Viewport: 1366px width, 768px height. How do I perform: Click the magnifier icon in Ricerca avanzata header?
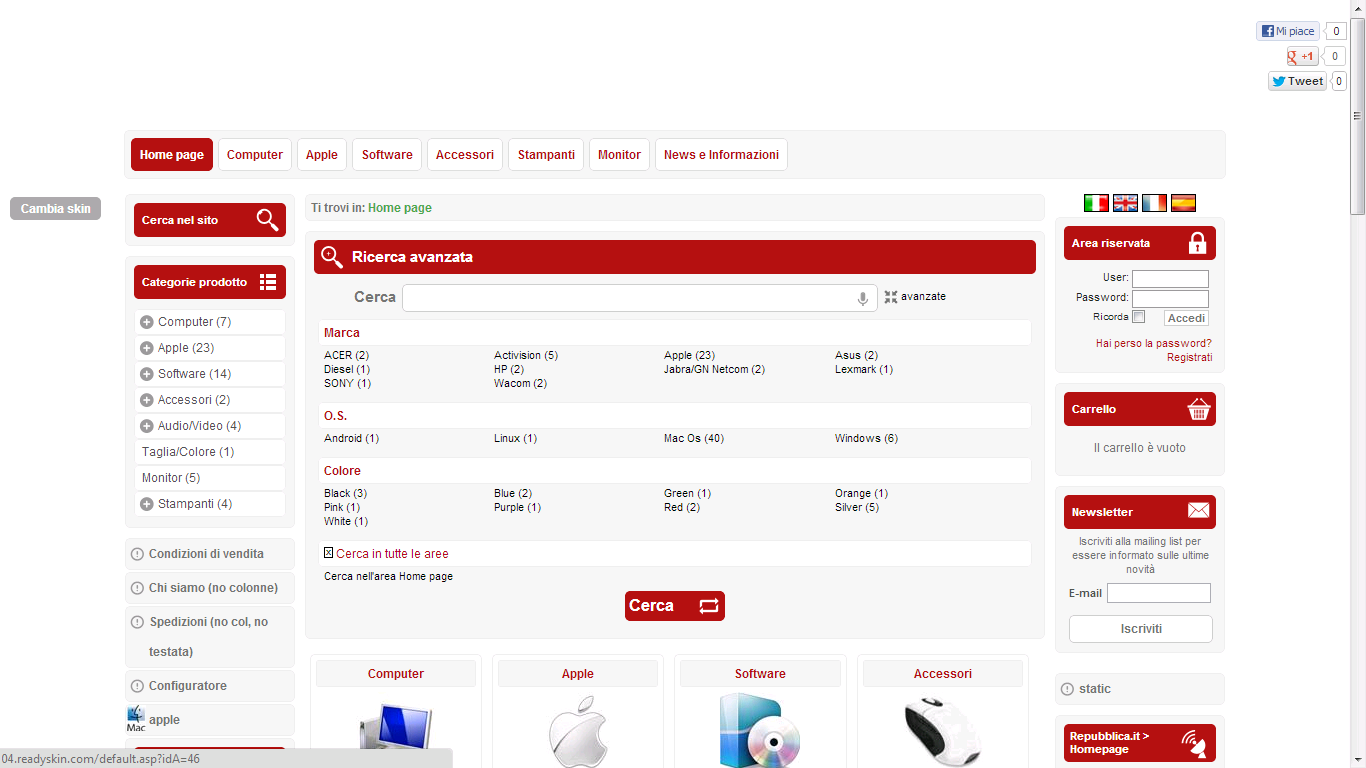(332, 257)
